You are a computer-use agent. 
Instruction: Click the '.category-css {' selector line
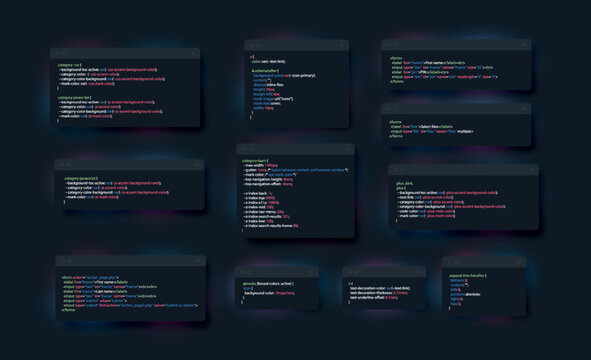[69, 65]
